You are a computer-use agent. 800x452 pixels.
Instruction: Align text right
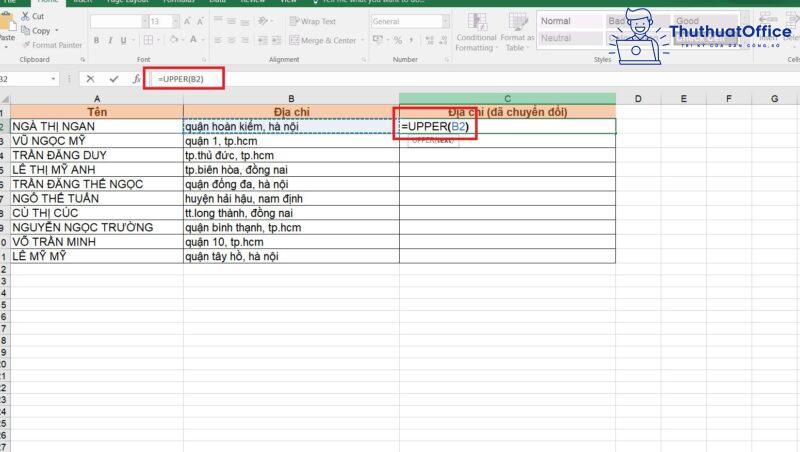[245, 40]
